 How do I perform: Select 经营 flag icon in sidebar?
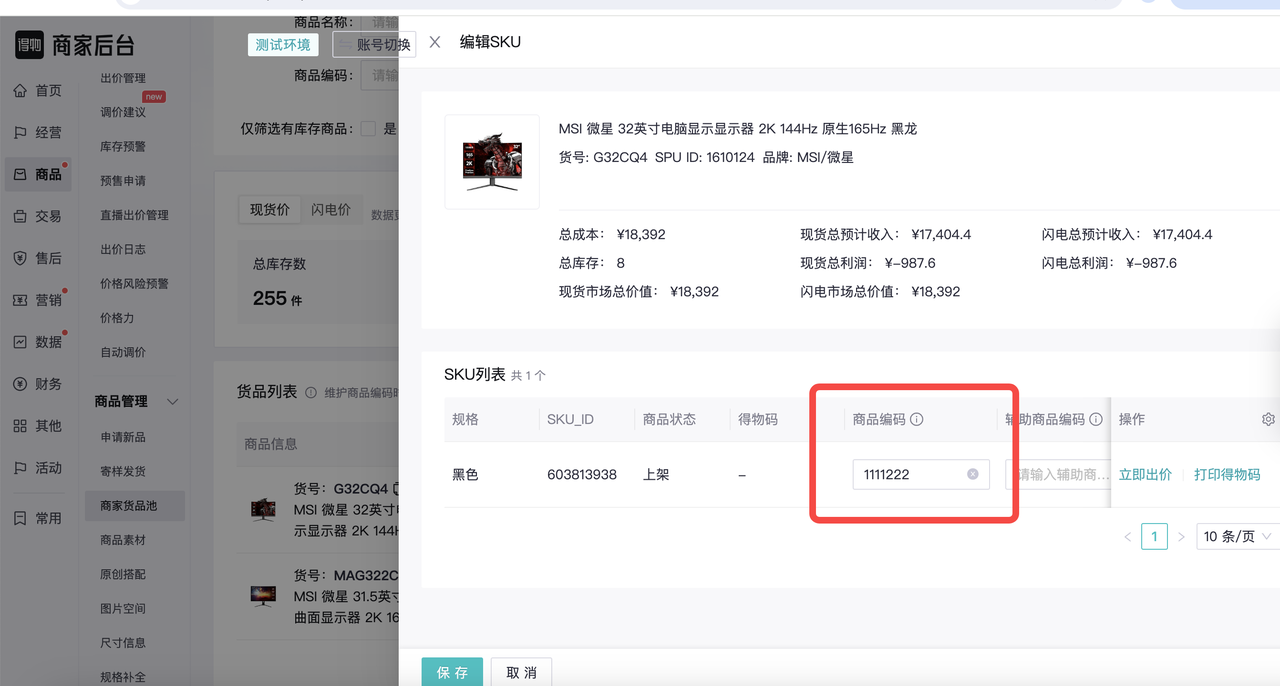click(x=20, y=133)
